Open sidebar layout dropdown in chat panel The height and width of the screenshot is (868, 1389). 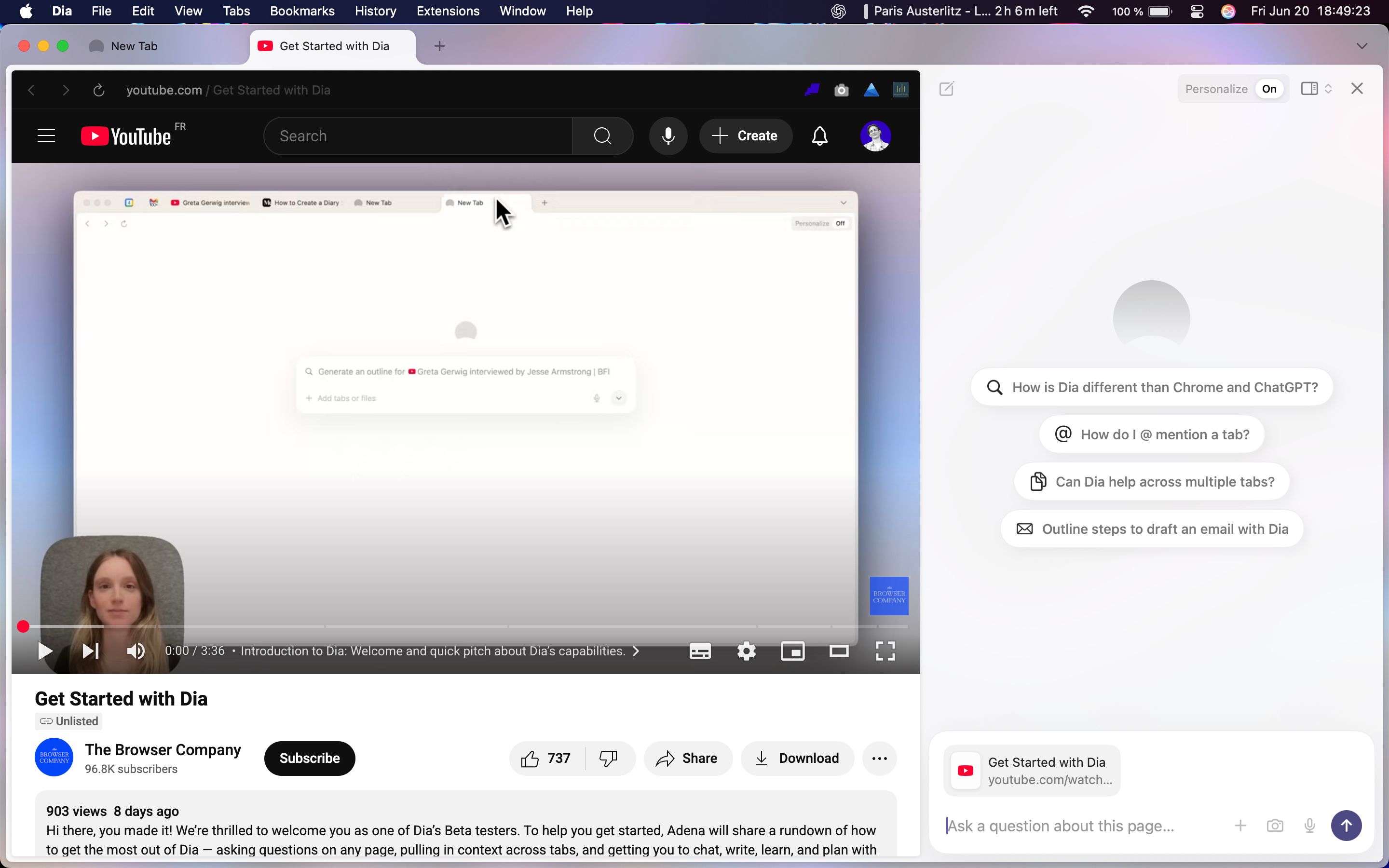[x=1317, y=88]
